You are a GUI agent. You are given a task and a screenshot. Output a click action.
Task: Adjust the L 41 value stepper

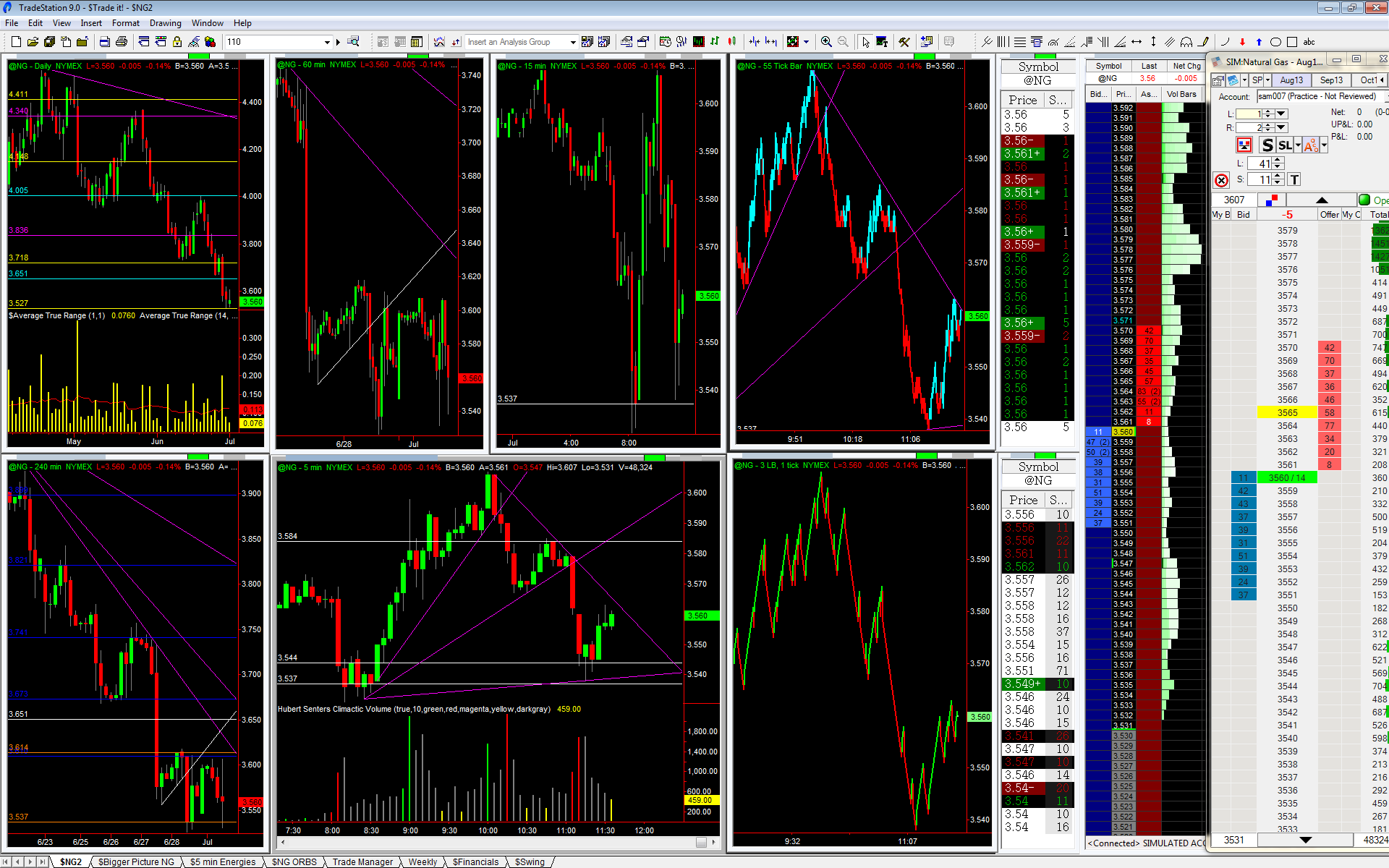(x=1278, y=163)
